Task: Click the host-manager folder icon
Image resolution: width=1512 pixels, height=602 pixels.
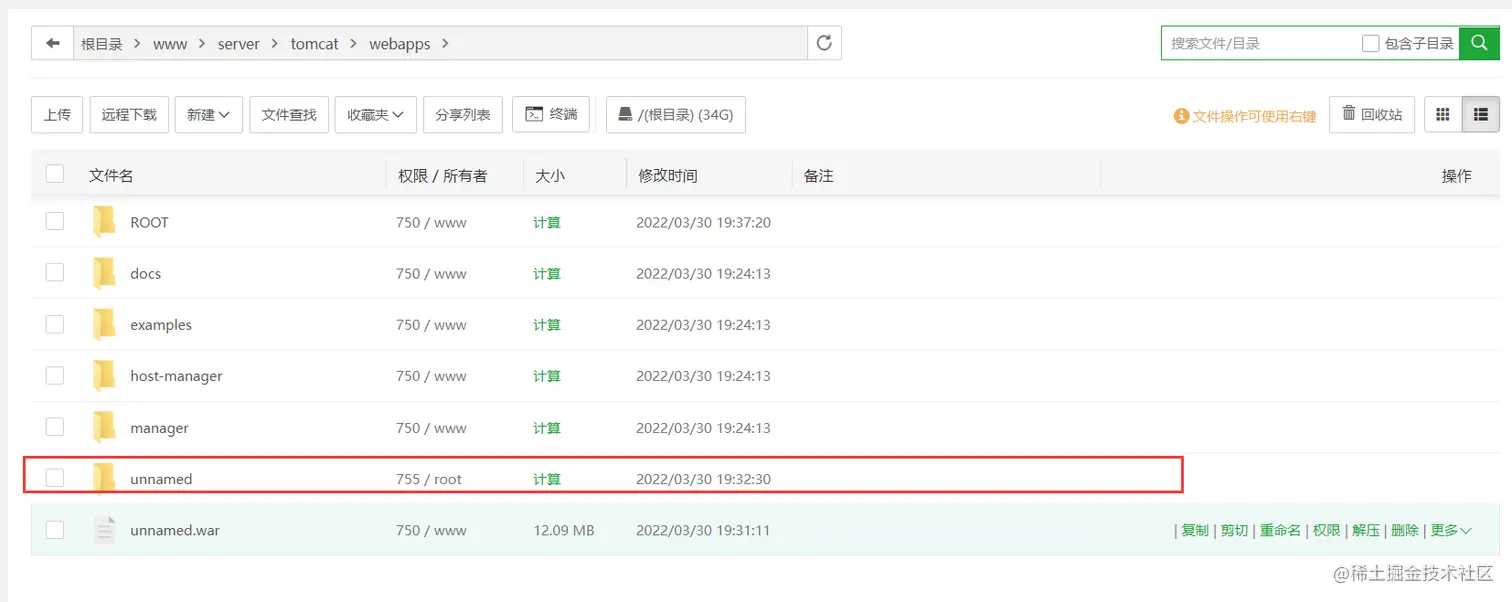Action: click(x=104, y=376)
